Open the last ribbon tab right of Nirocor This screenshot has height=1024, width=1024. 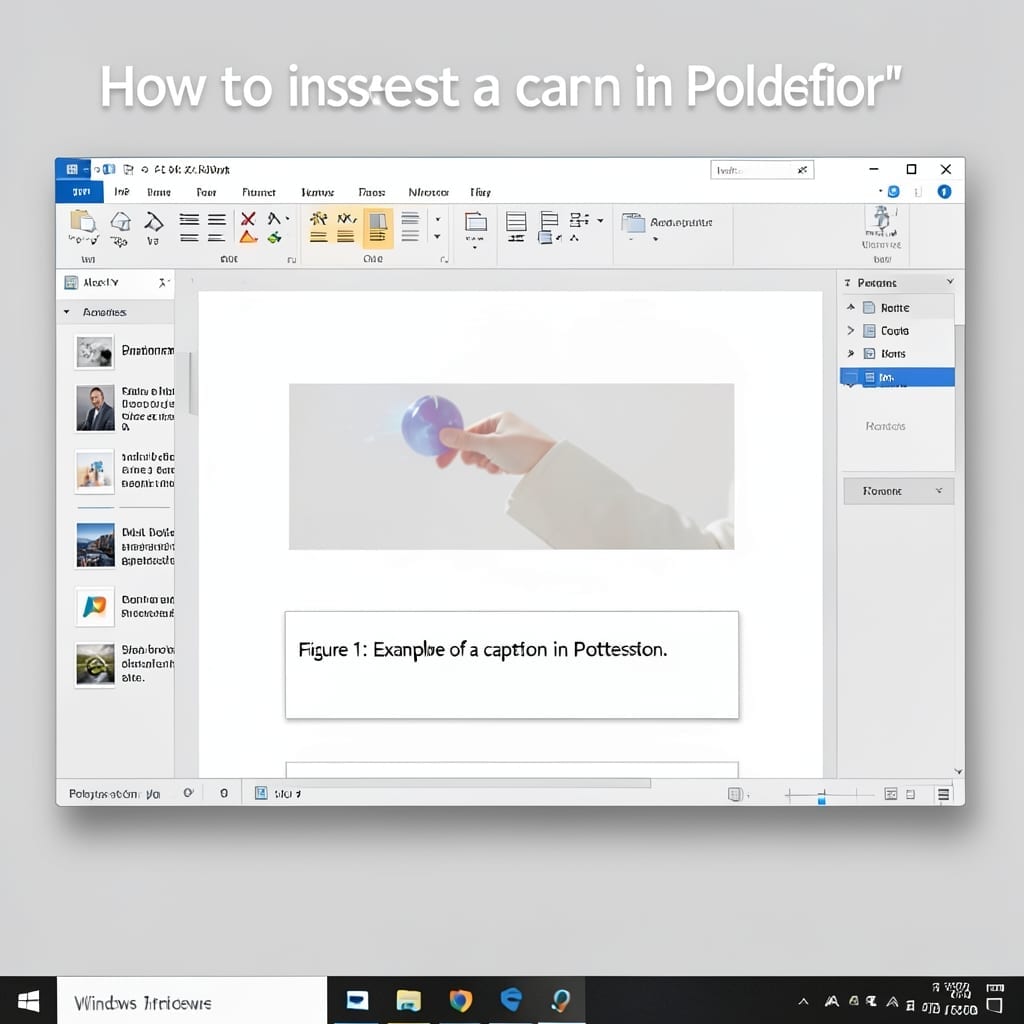(x=480, y=192)
